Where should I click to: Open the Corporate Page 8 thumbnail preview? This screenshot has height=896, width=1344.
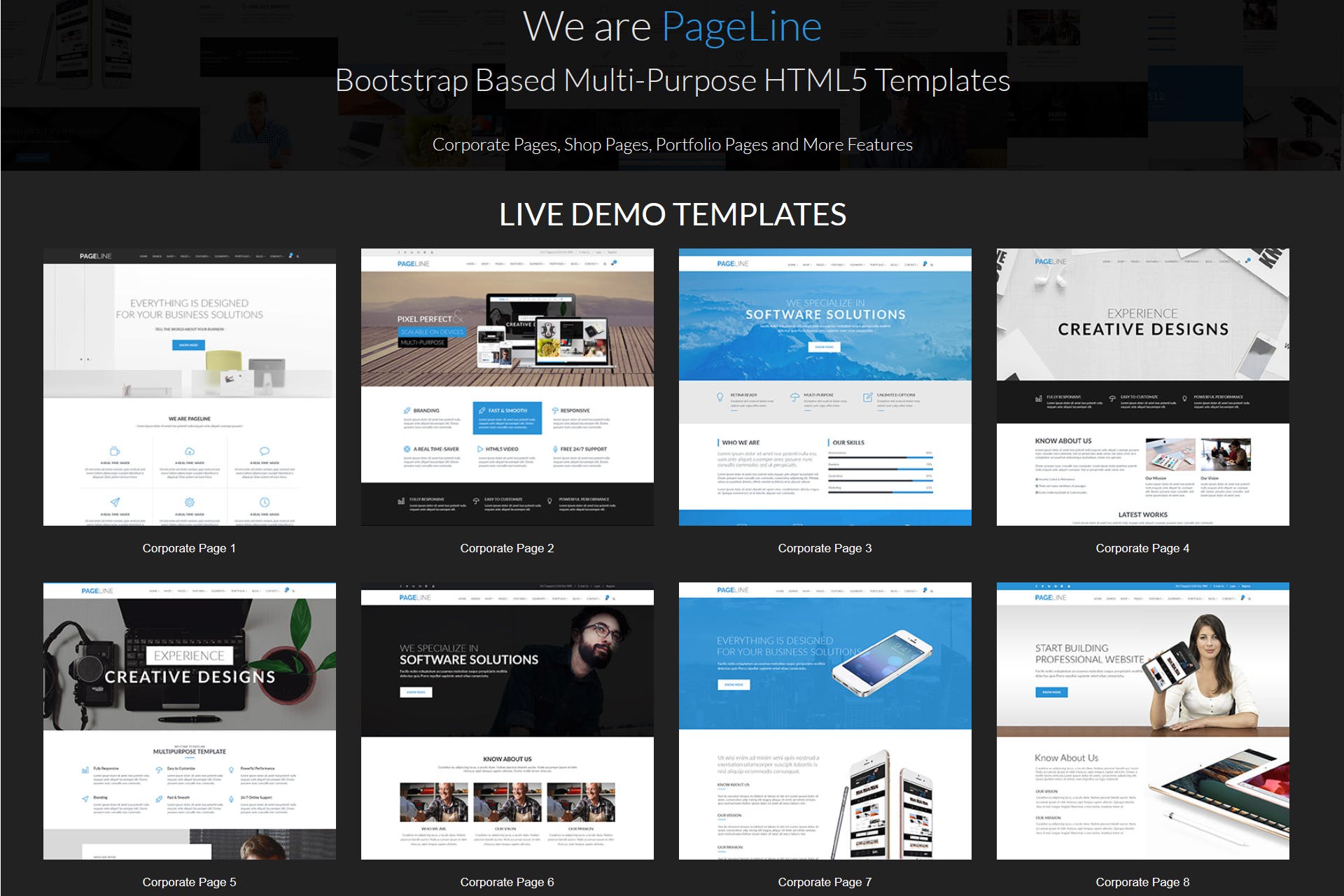1142,721
